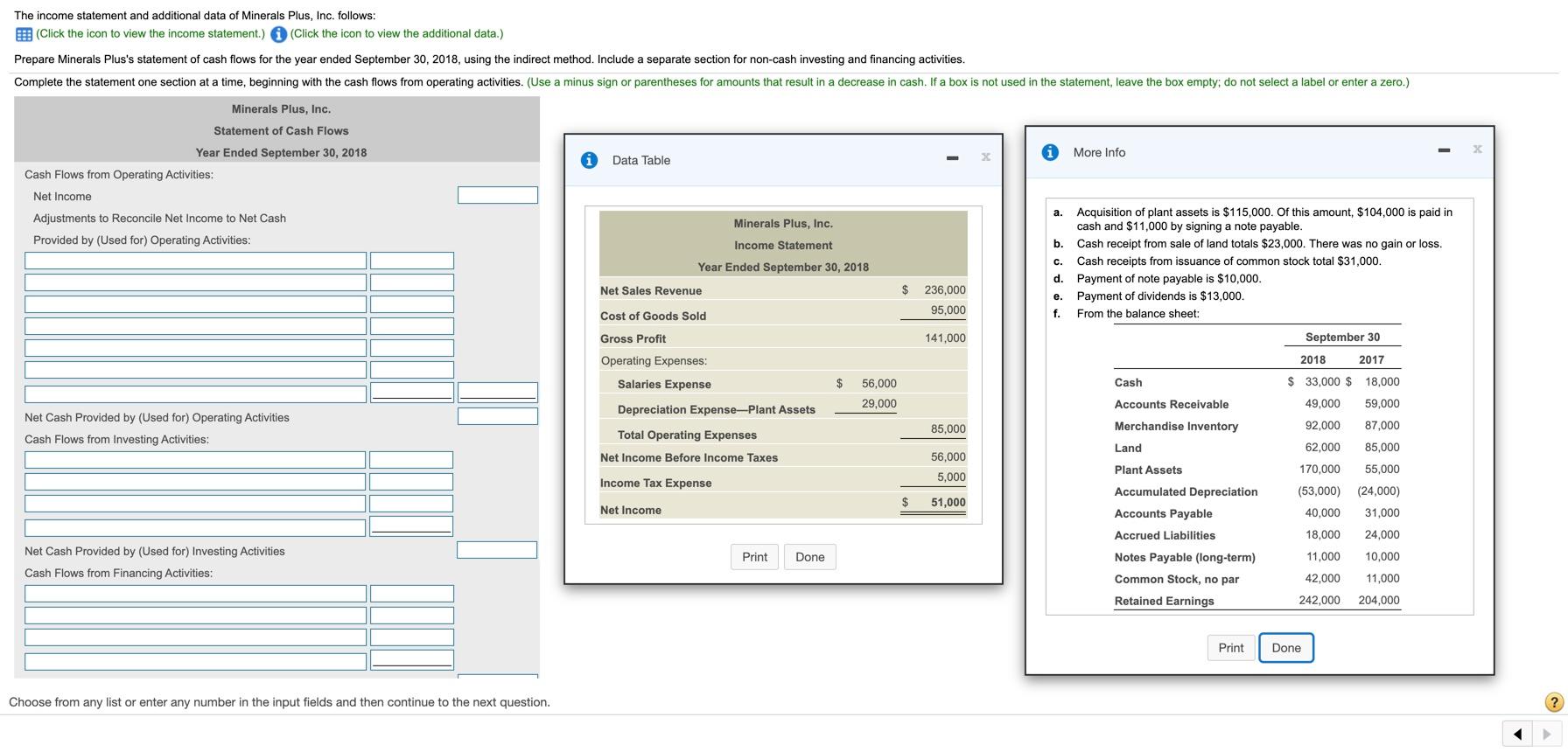This screenshot has height=752, width=1568.
Task: Click Done in the Data Table popup
Action: (810, 557)
